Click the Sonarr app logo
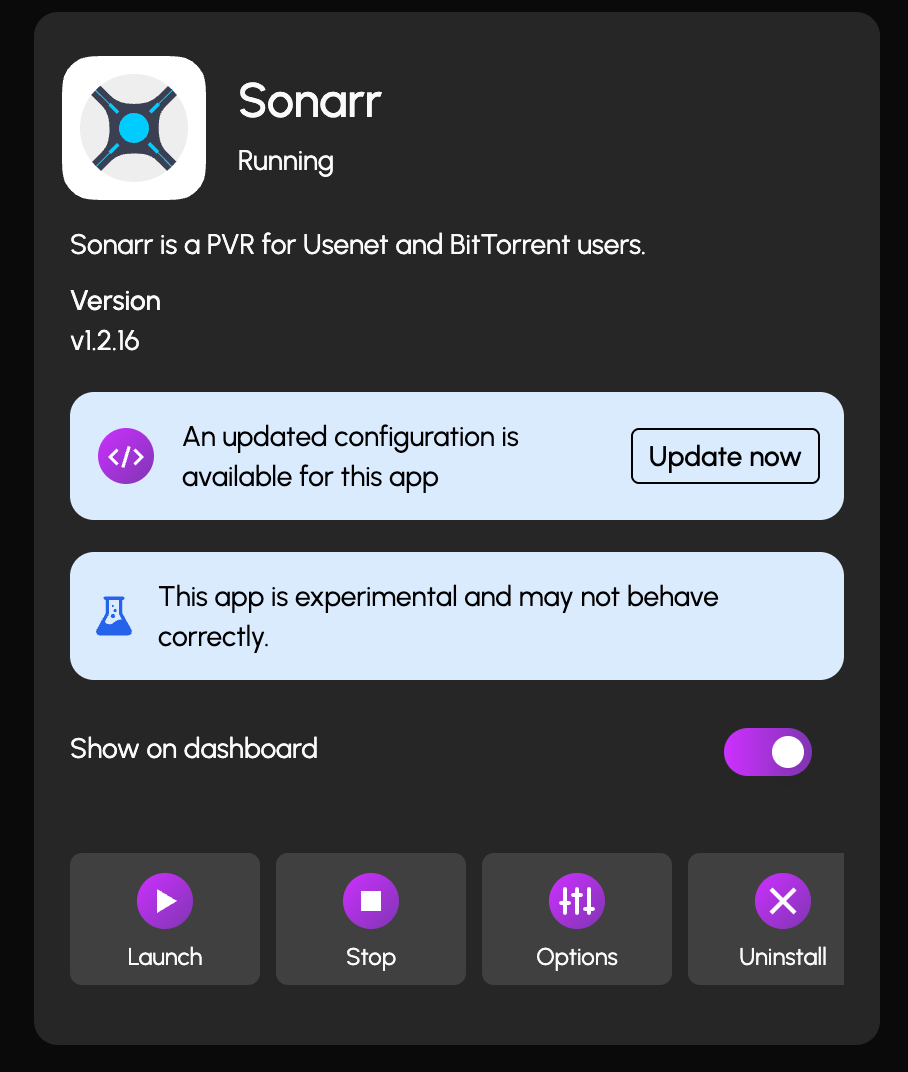 [x=134, y=128]
